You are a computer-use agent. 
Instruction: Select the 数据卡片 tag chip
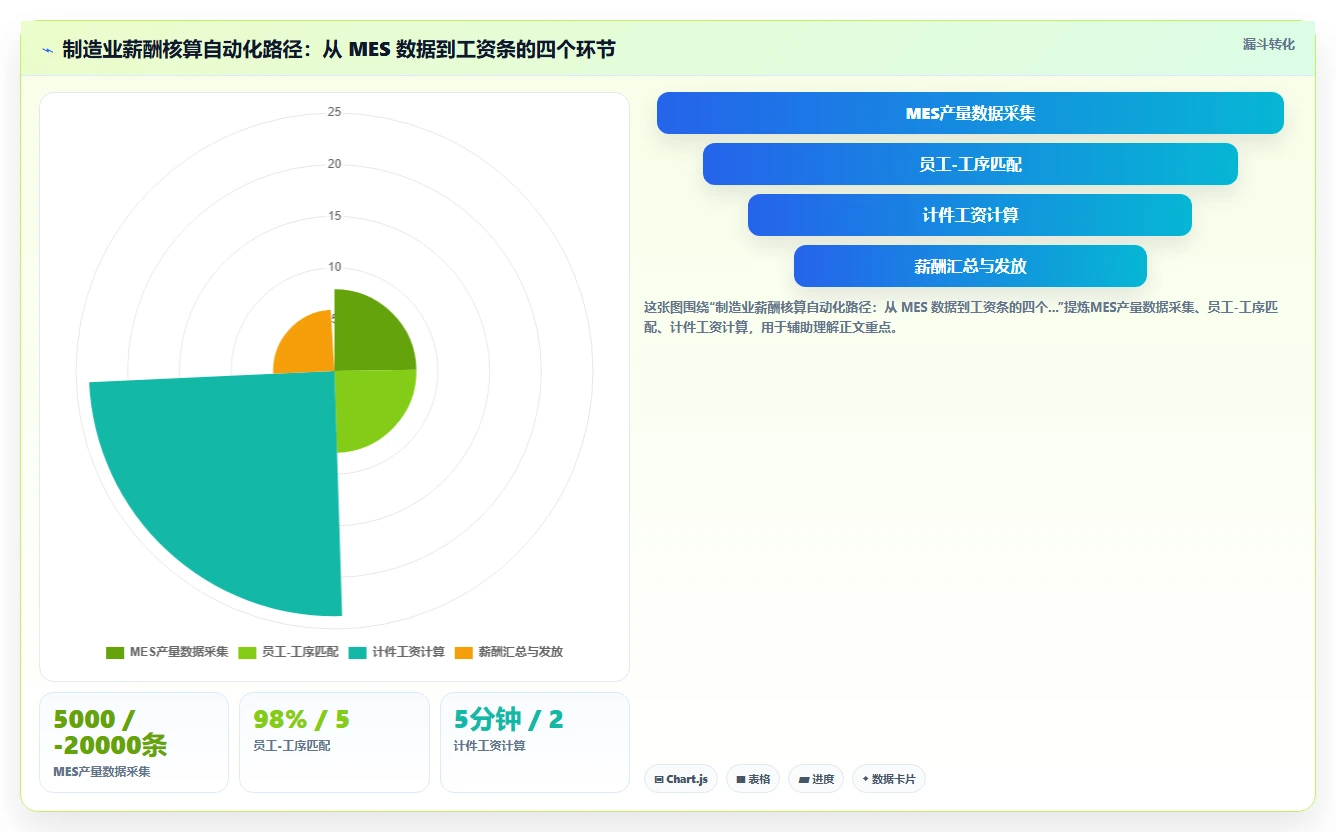click(889, 779)
